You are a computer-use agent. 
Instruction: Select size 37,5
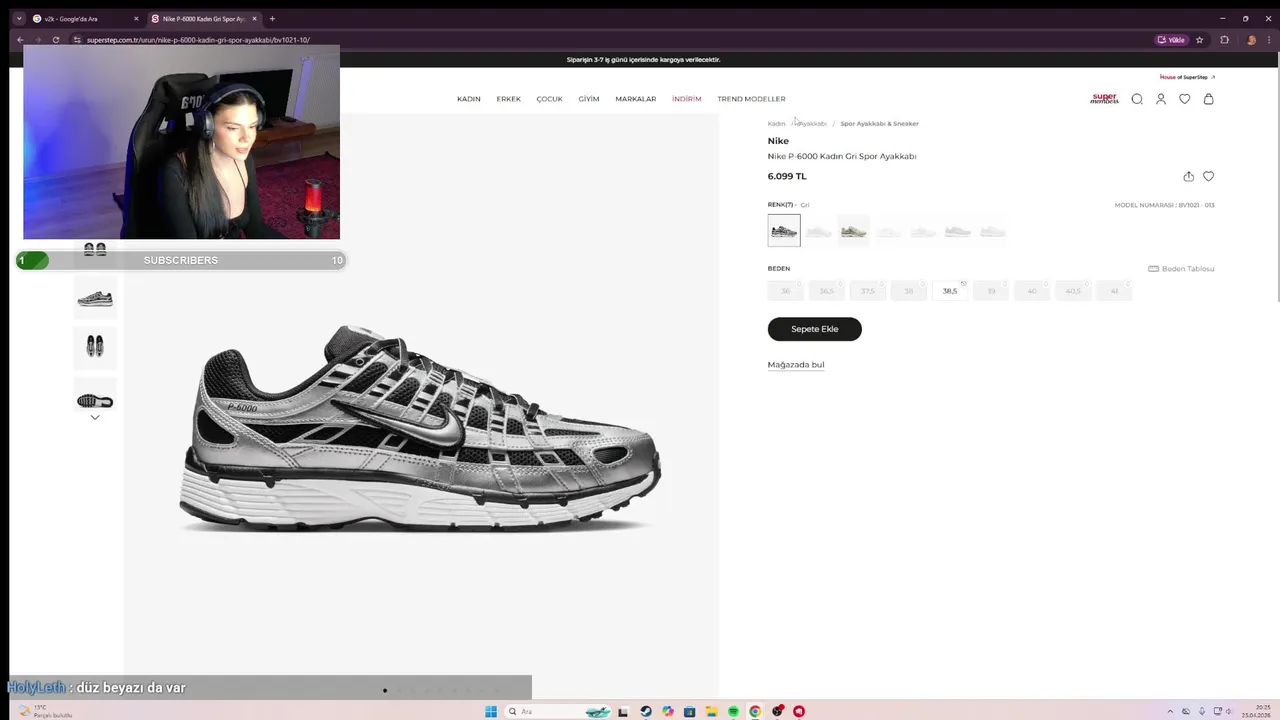click(868, 291)
